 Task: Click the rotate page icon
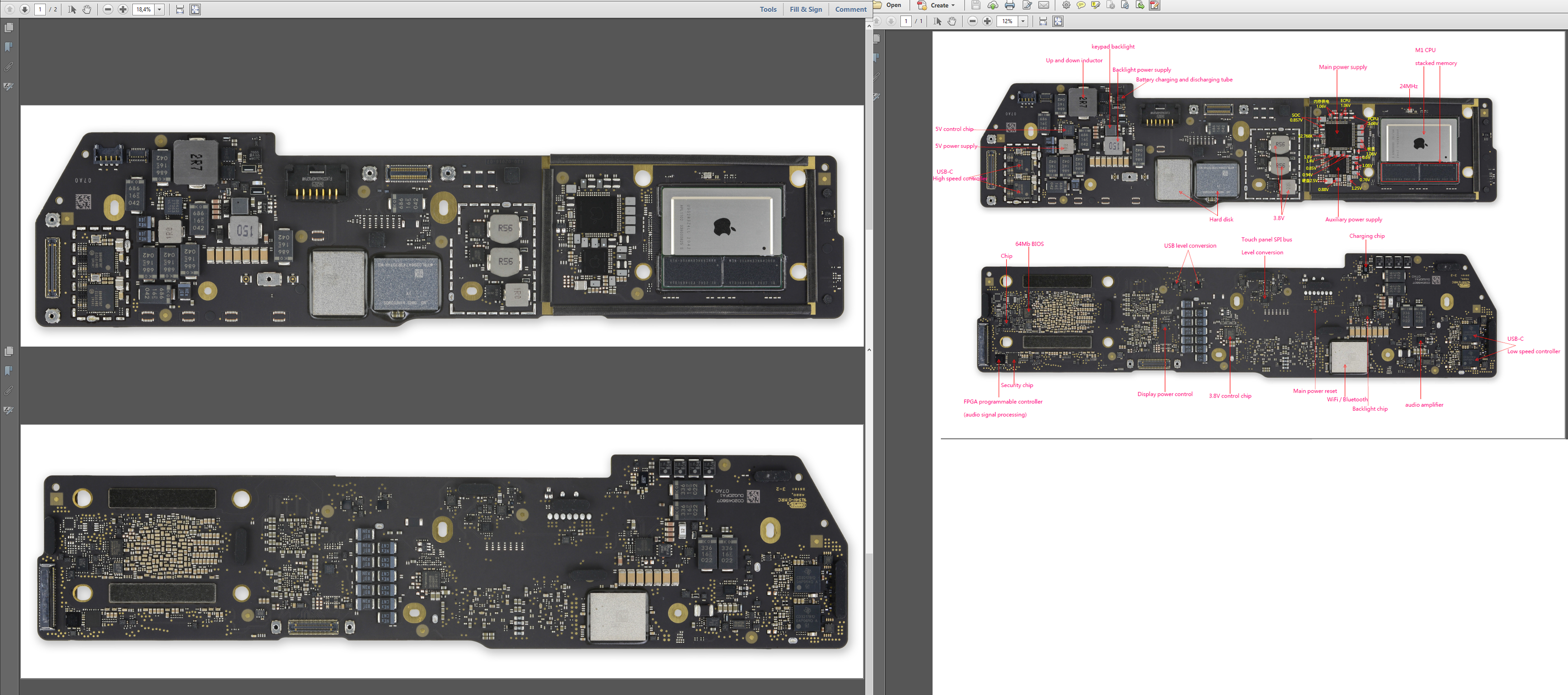tap(1125, 5)
